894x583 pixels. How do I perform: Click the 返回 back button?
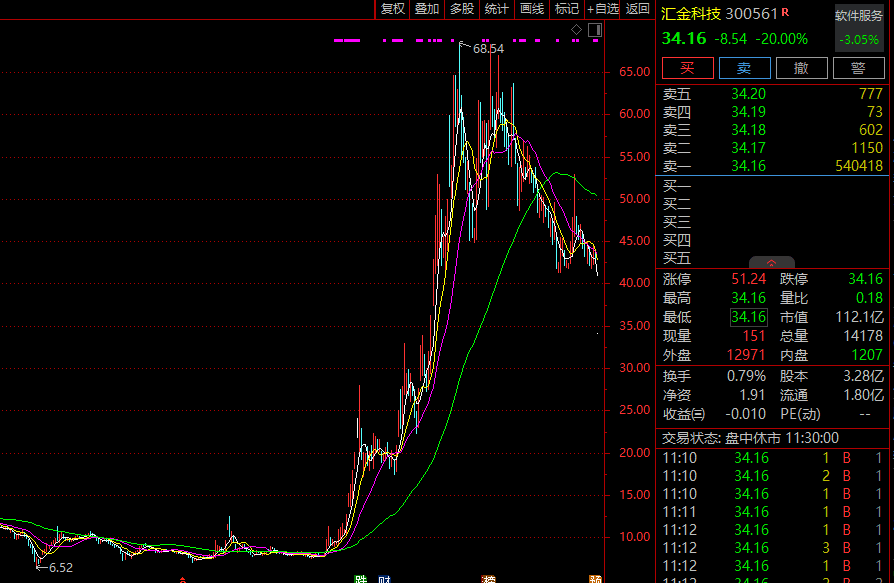coord(637,9)
